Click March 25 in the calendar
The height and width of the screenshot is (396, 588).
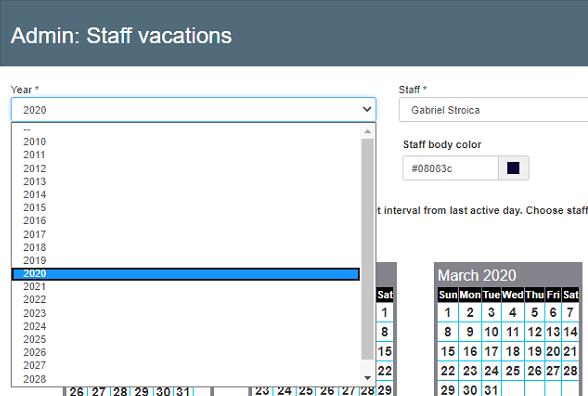point(513,371)
